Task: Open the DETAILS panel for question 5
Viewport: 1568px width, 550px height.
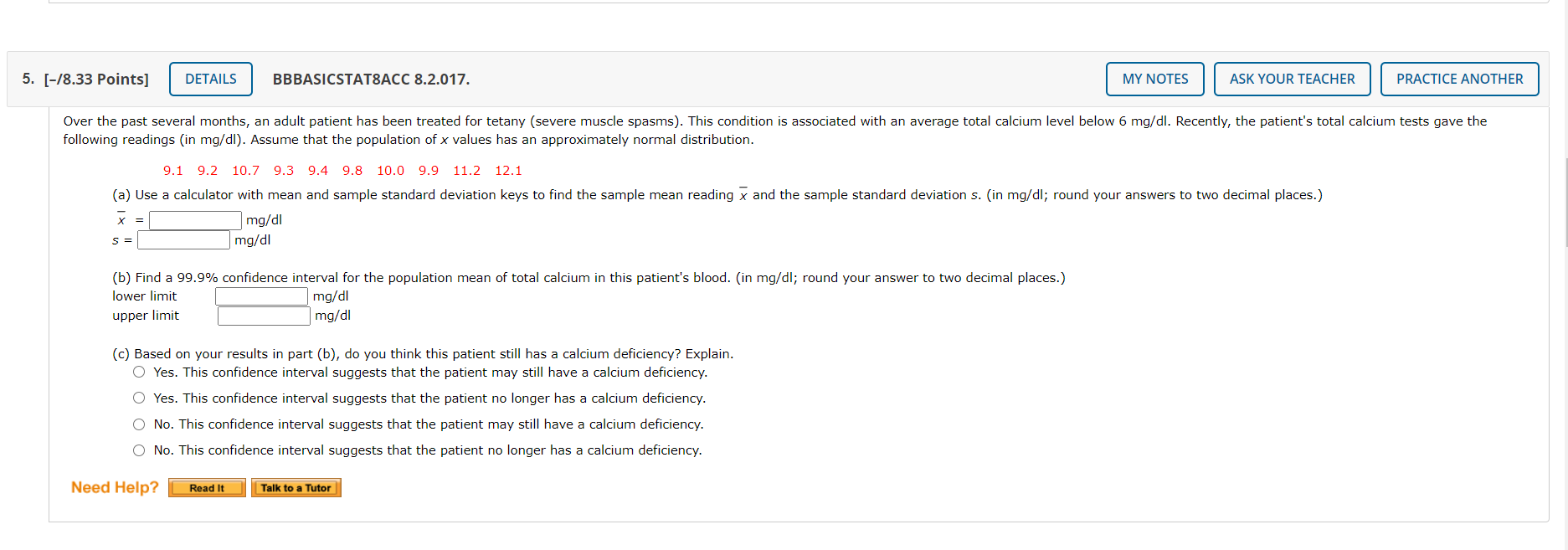Action: coord(210,79)
